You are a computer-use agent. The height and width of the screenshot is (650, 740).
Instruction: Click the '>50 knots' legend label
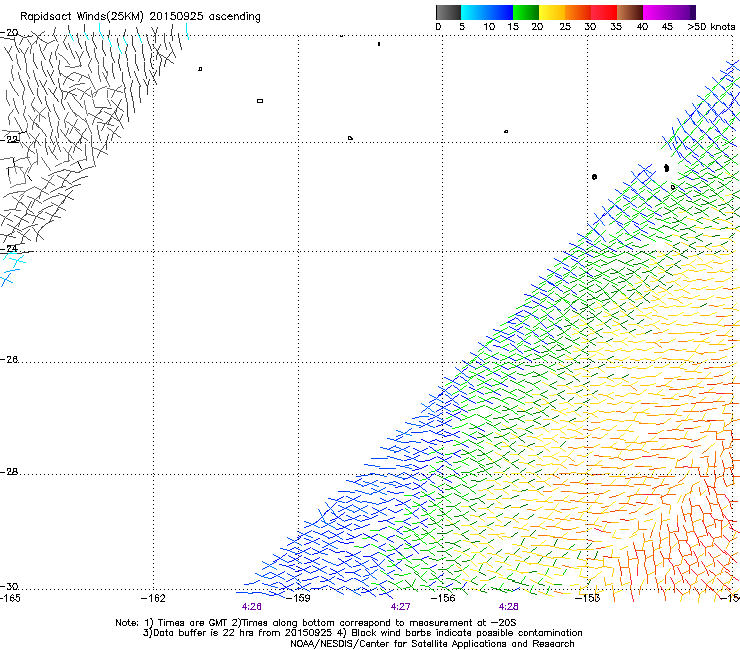711,27
